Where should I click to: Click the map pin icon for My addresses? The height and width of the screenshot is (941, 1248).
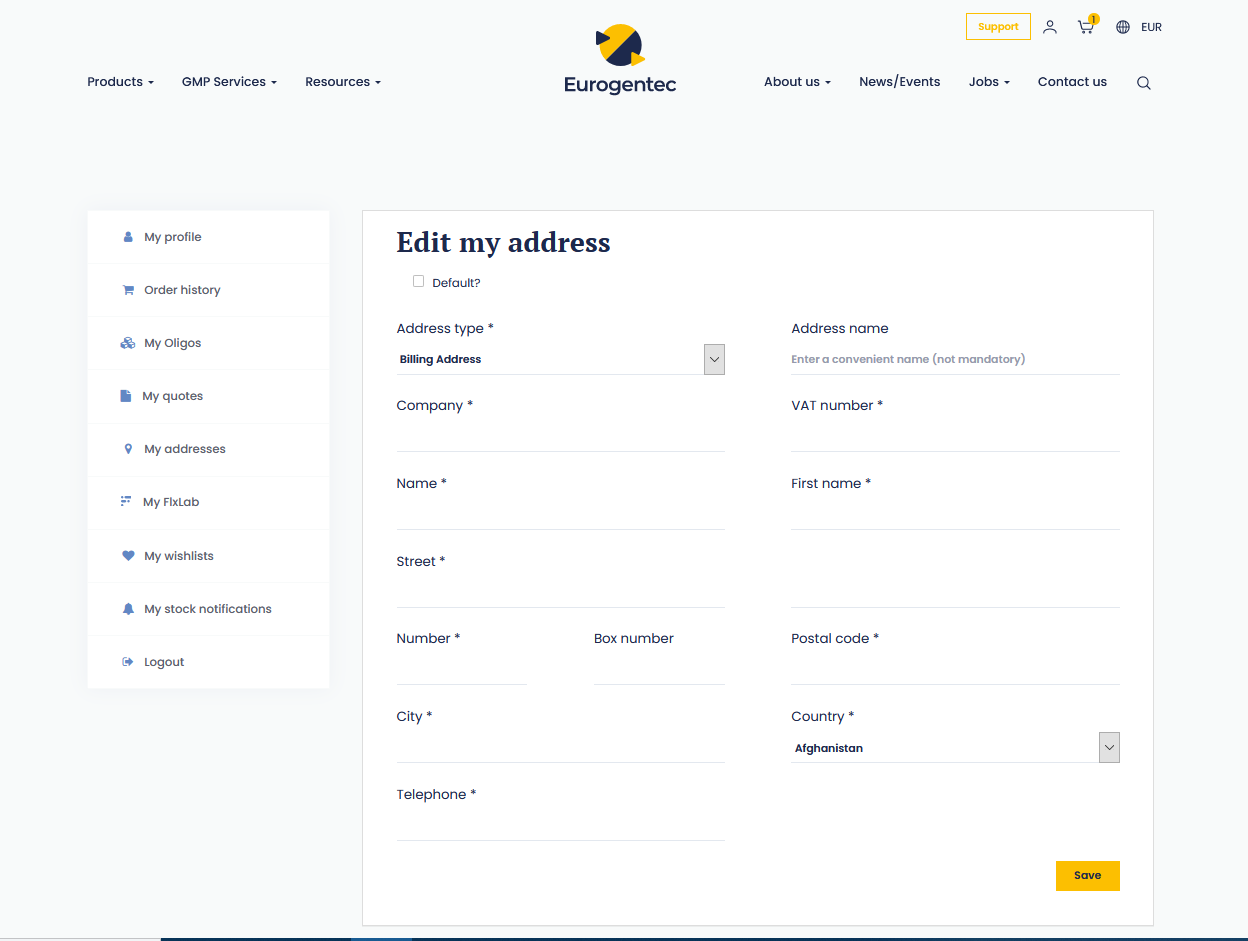coord(128,449)
